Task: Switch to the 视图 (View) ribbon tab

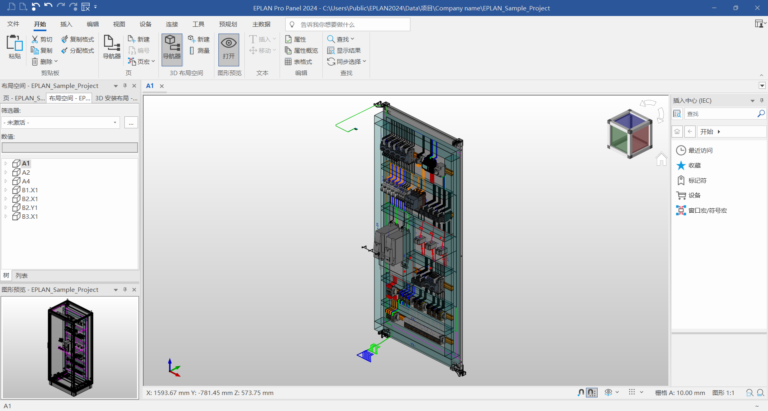Action: tap(119, 24)
